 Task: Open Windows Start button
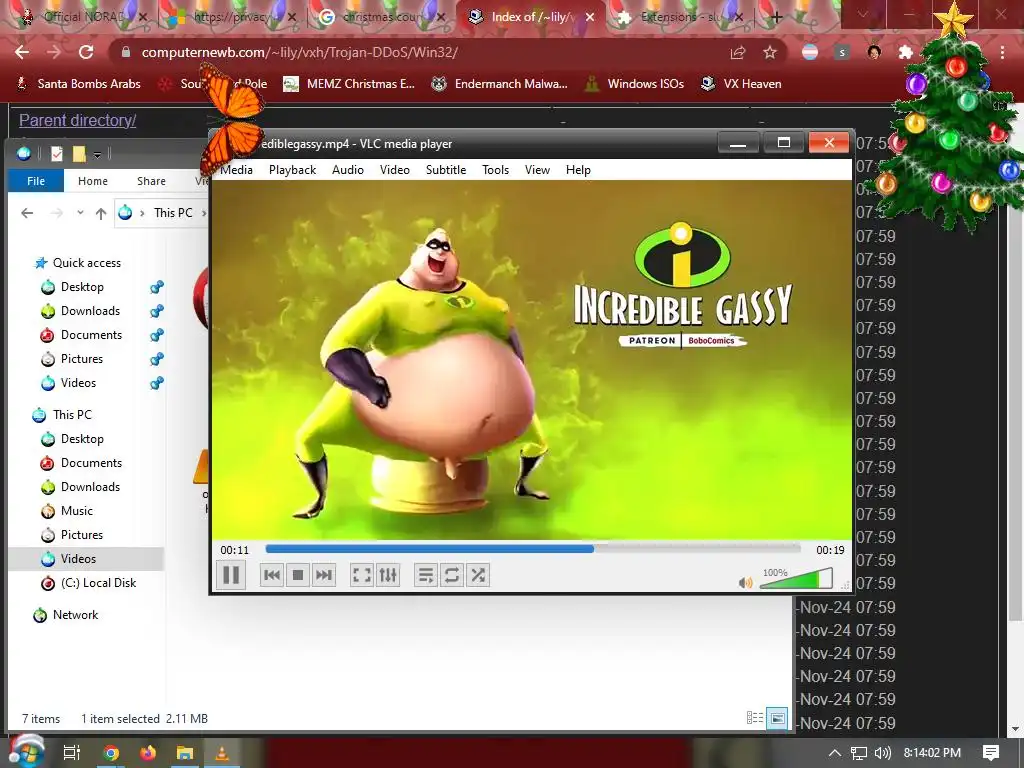point(26,752)
